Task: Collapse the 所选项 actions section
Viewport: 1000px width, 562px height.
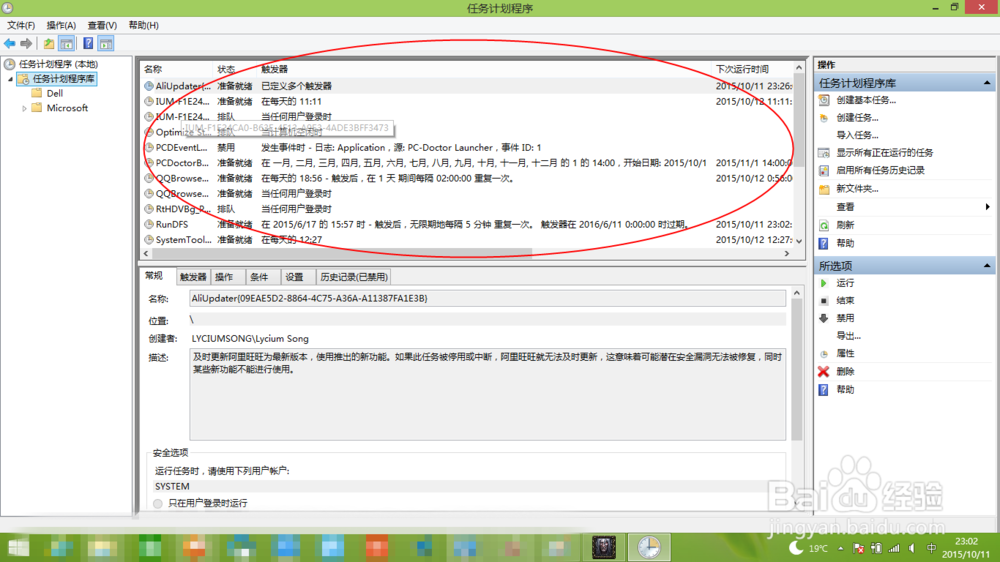Action: point(987,265)
